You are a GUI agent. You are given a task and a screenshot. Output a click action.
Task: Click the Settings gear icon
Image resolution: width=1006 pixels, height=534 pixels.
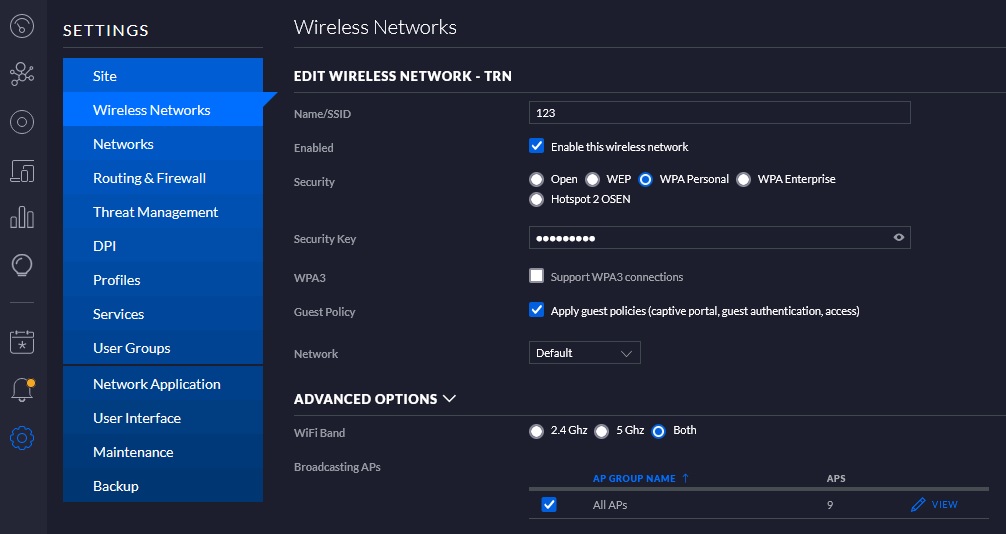click(x=22, y=438)
